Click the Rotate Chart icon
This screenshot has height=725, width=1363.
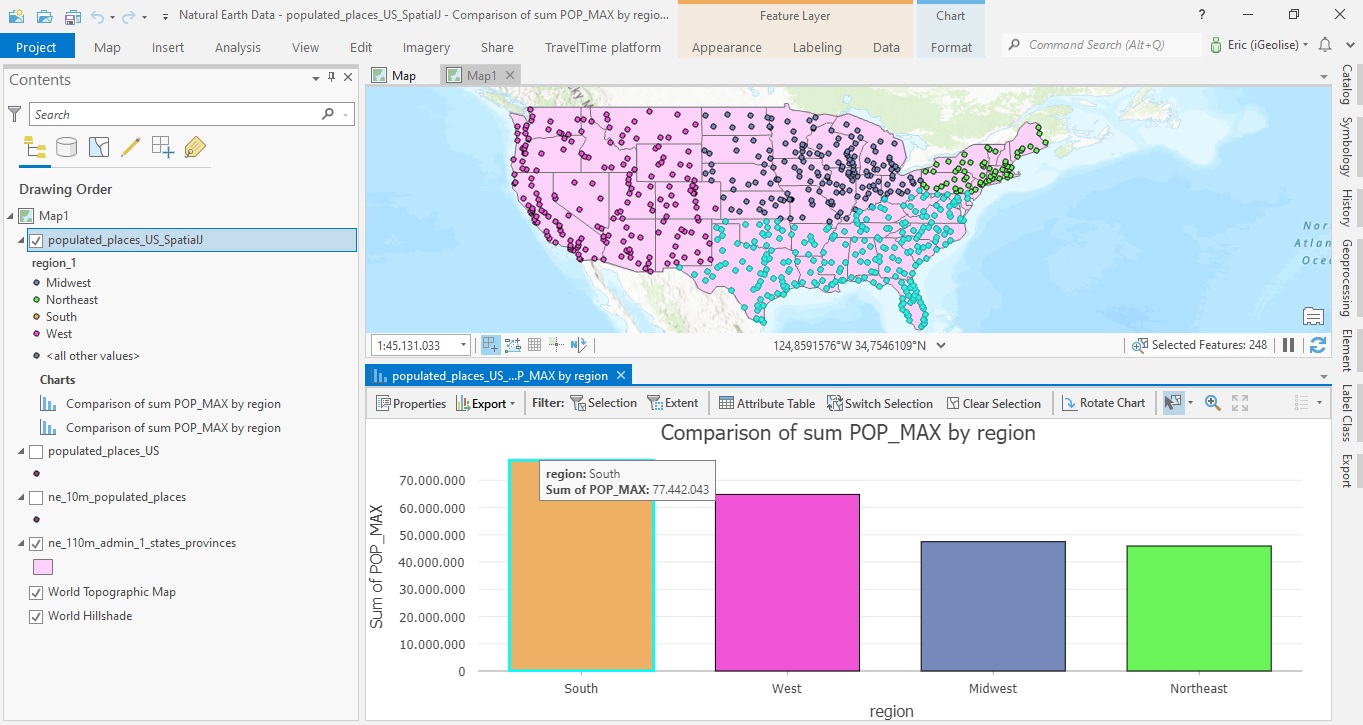tap(1104, 403)
